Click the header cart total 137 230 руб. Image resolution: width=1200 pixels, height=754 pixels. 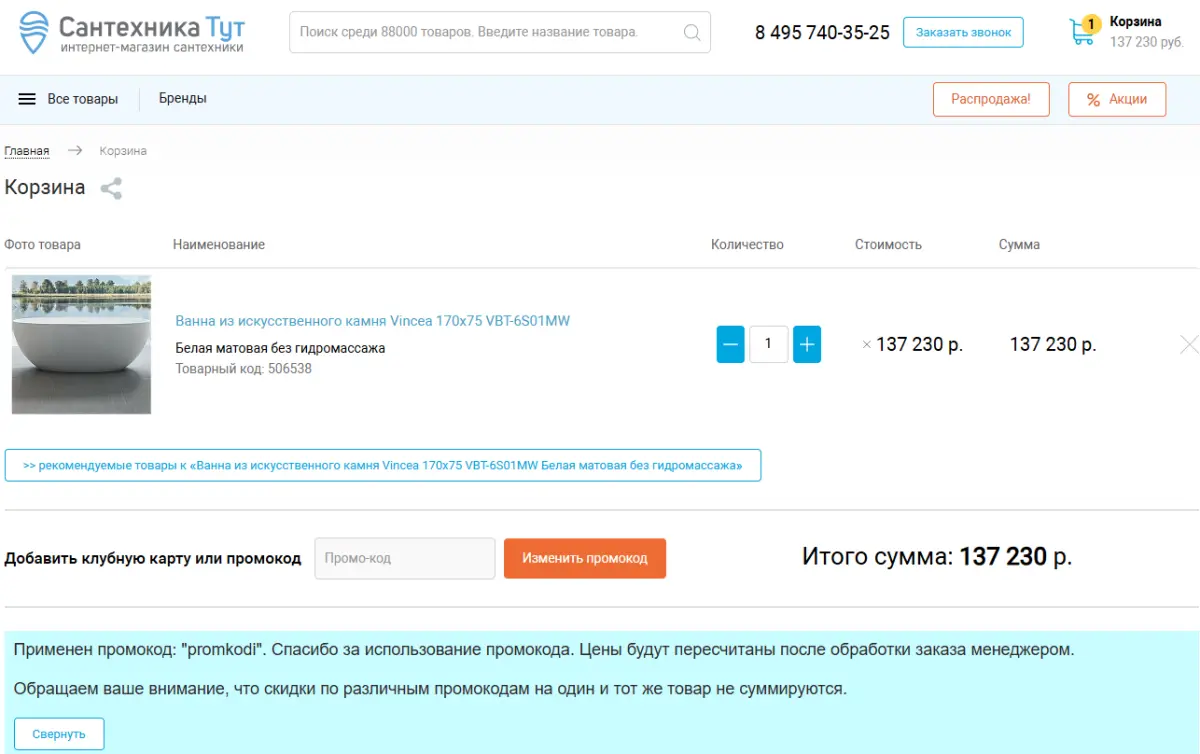coord(1147,42)
